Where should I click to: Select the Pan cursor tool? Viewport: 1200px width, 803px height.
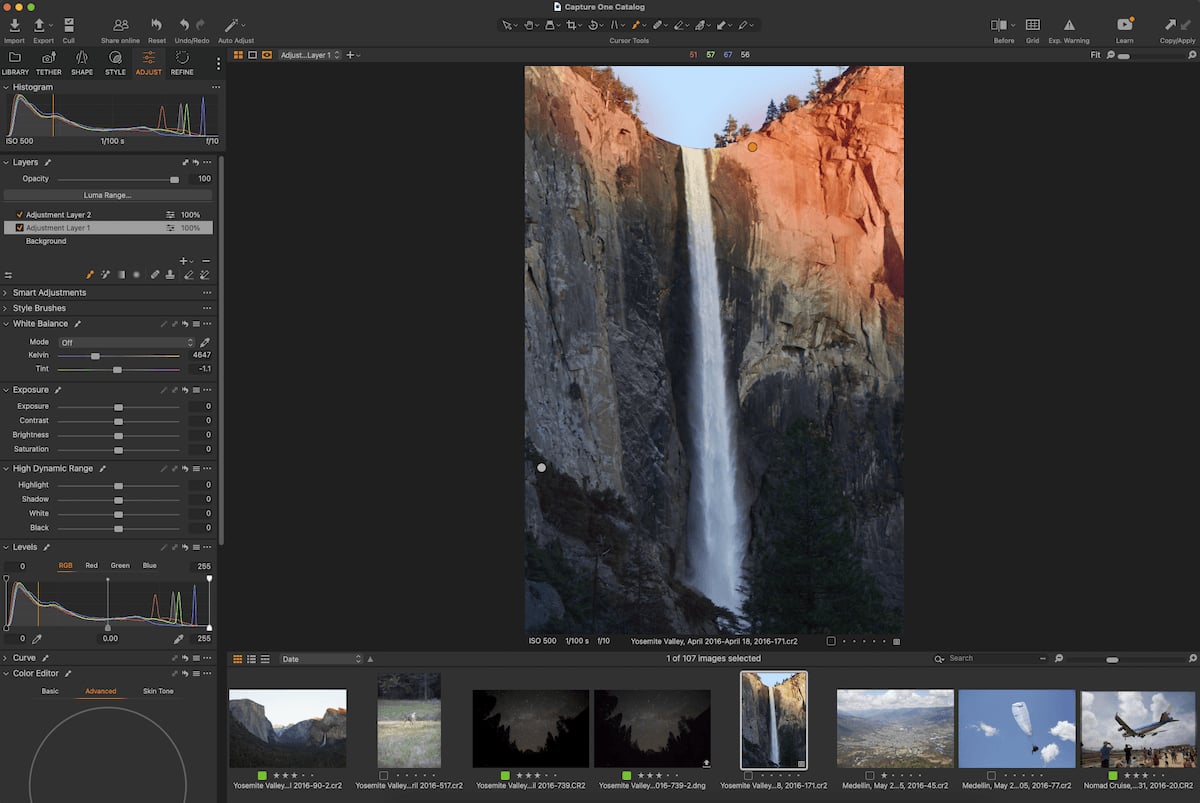click(x=529, y=25)
